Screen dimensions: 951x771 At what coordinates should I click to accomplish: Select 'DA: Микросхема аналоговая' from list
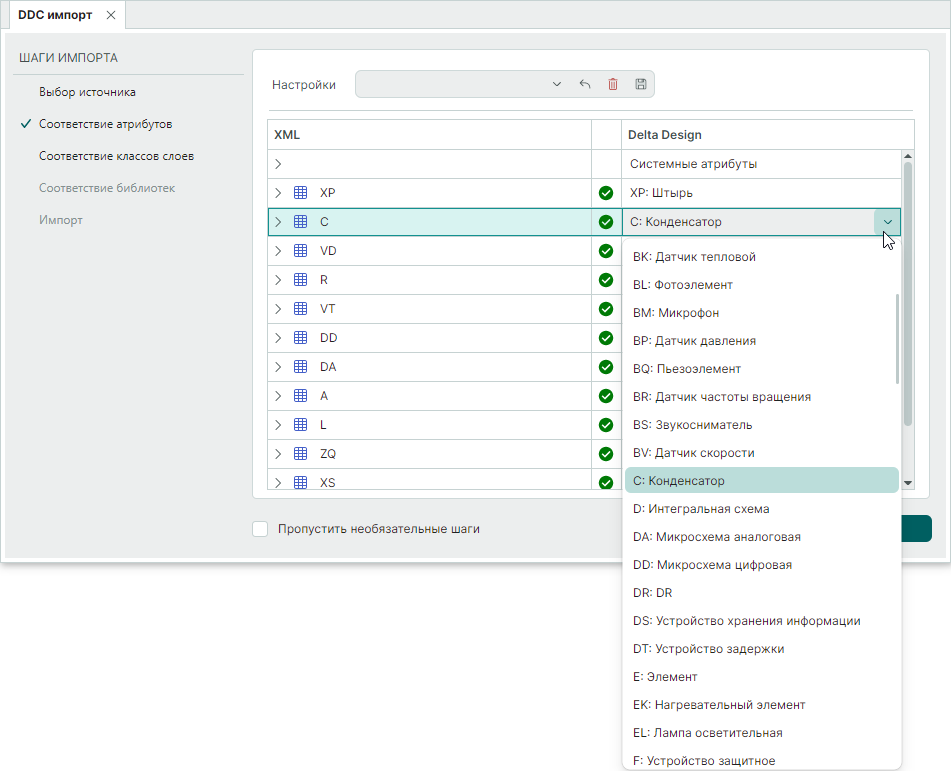coord(716,537)
